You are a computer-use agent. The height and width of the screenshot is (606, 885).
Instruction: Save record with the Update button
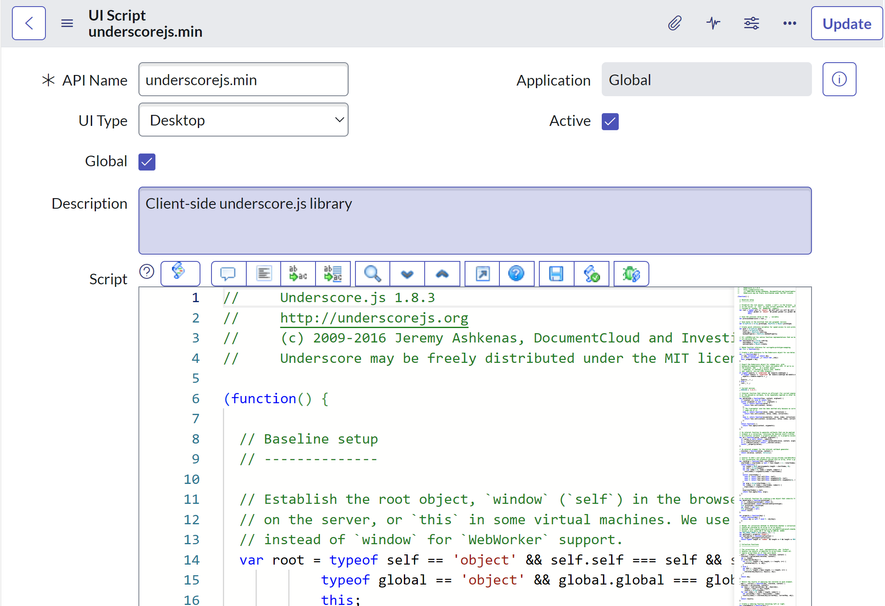point(847,23)
